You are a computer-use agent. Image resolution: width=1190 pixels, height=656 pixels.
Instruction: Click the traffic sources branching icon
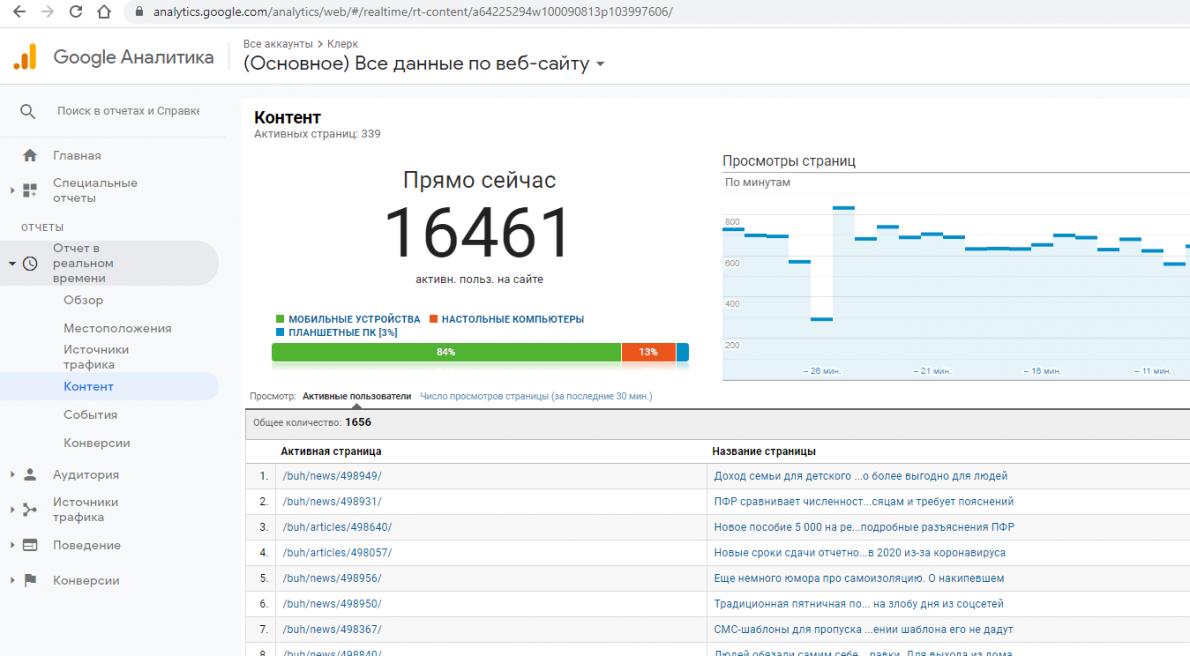tap(30, 509)
